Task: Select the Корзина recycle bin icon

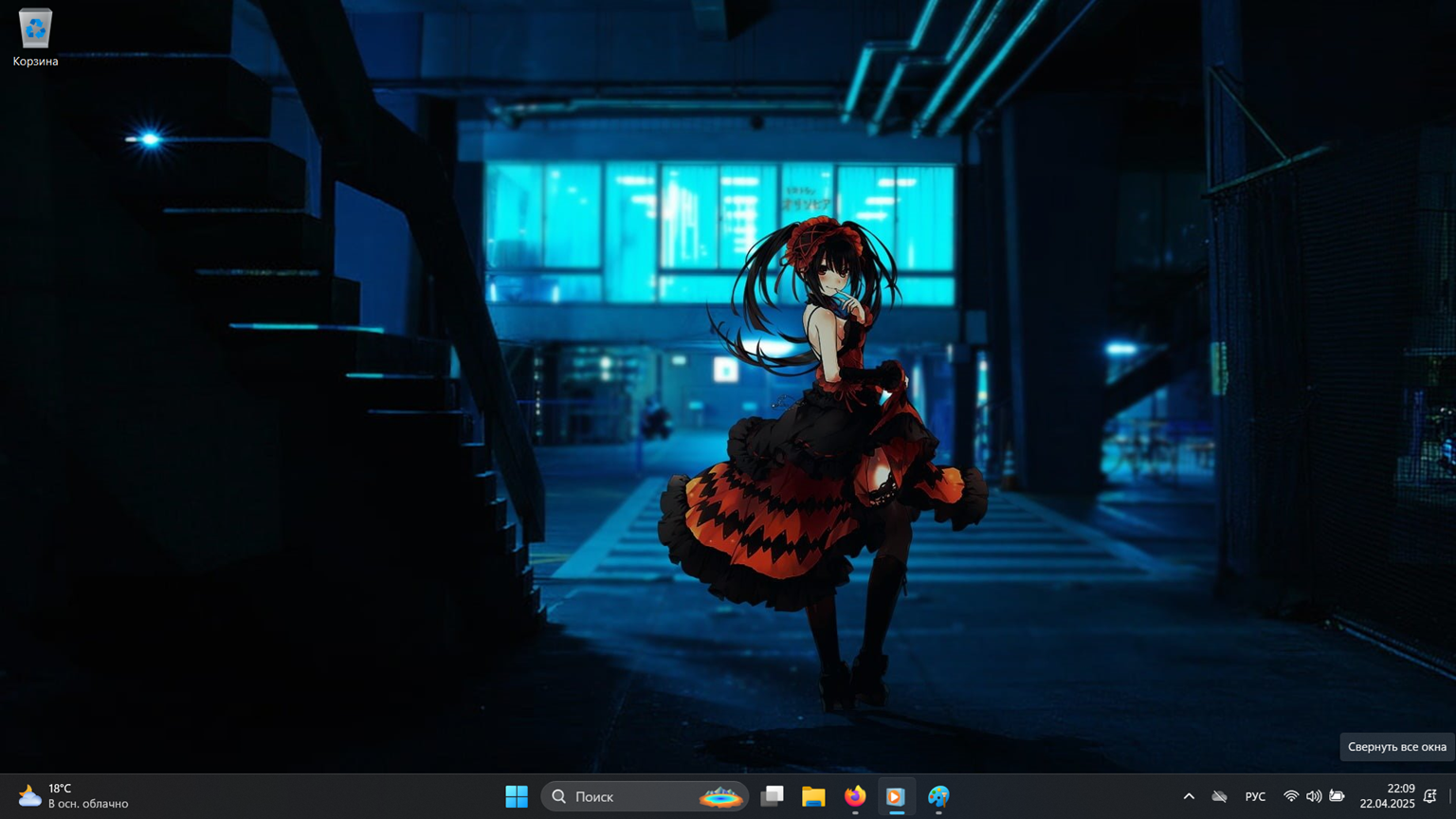Action: (x=35, y=38)
